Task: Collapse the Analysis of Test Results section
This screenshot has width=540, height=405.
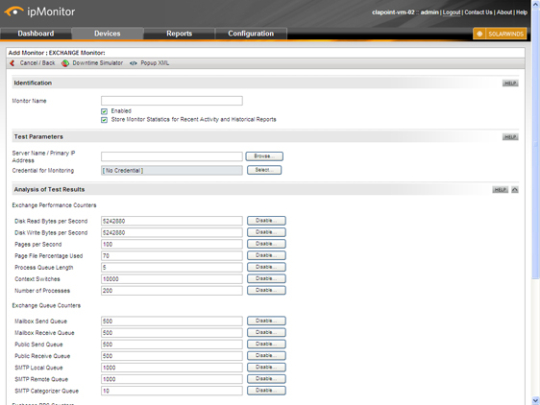Action: 515,190
